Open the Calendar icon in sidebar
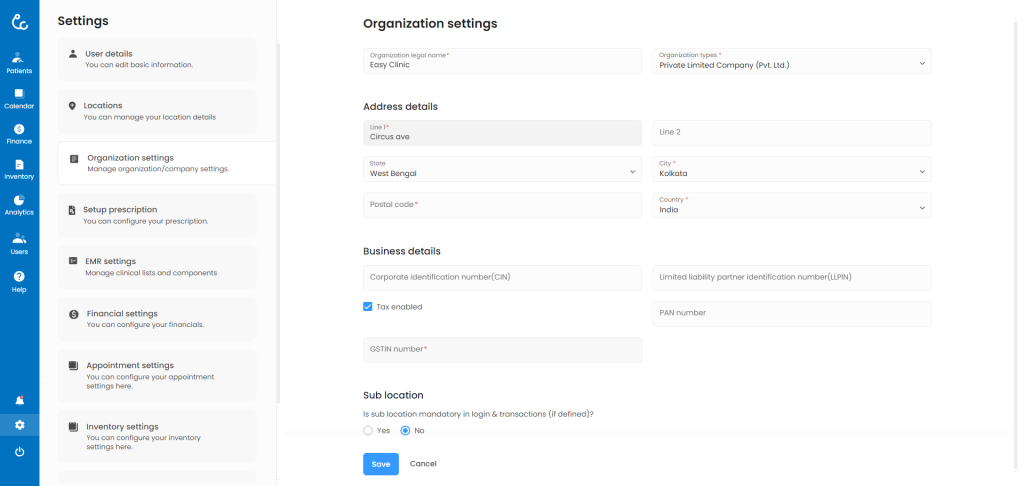The image size is (1024, 486). (x=19, y=98)
